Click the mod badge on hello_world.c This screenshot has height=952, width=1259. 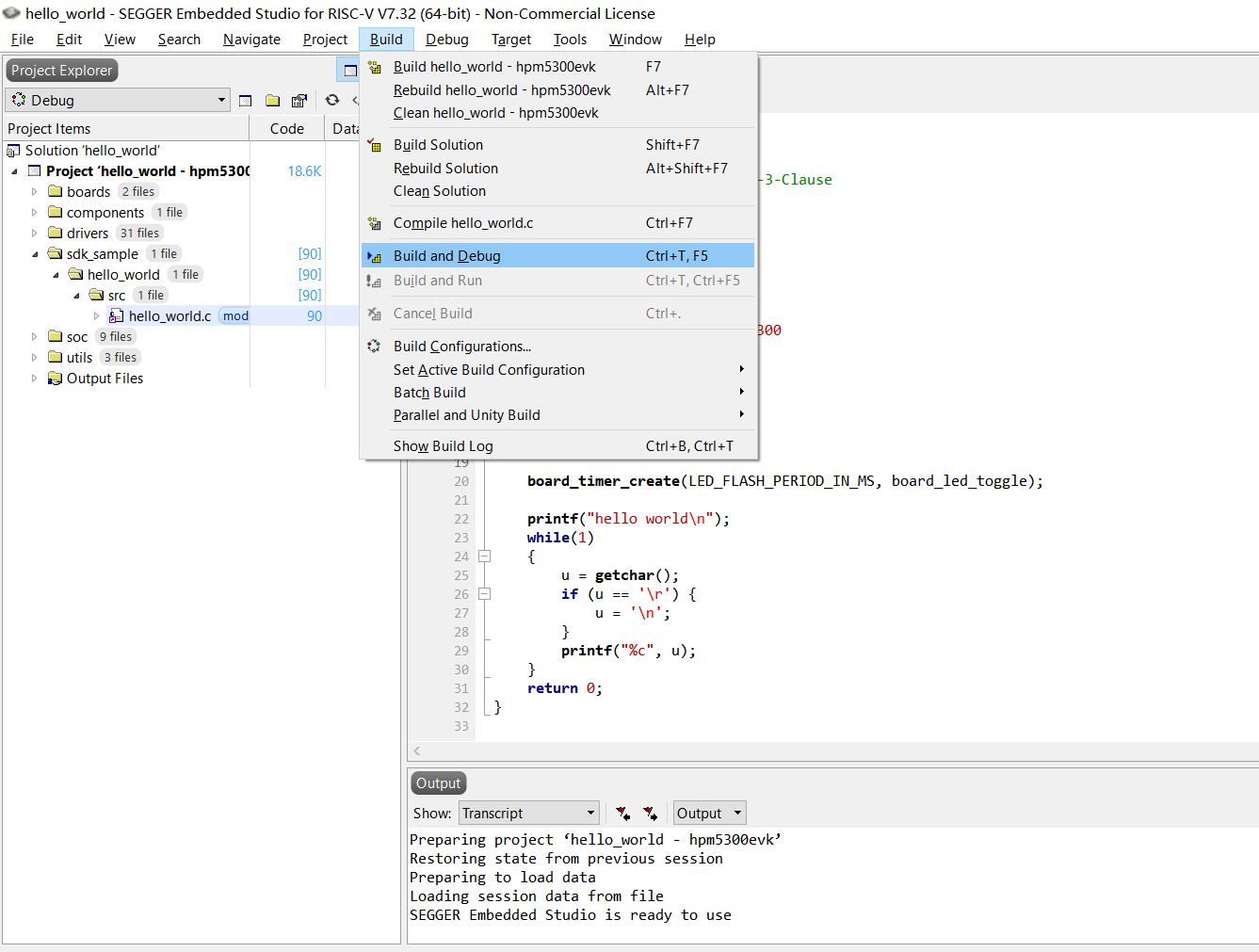(235, 316)
